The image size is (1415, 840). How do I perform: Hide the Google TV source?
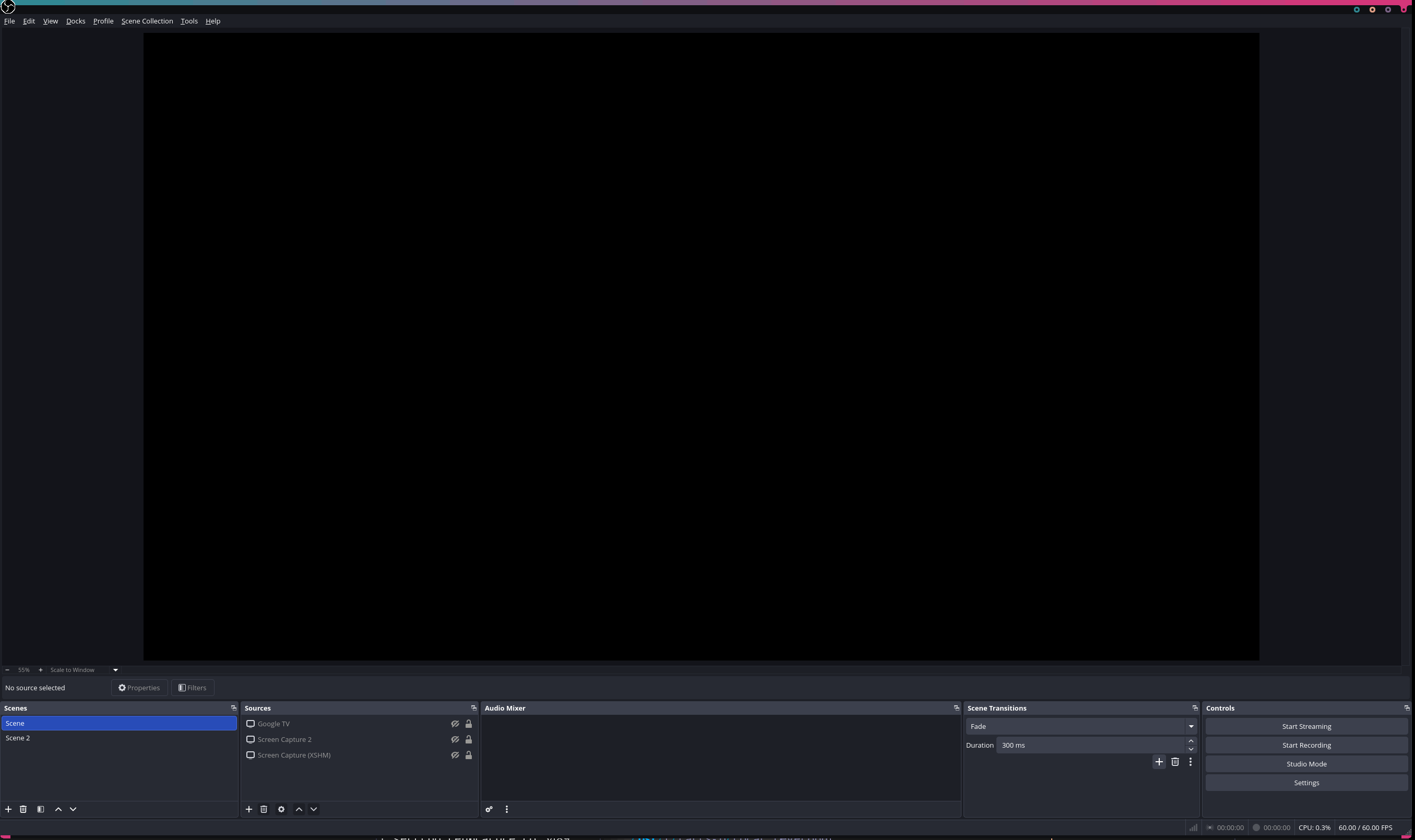455,724
